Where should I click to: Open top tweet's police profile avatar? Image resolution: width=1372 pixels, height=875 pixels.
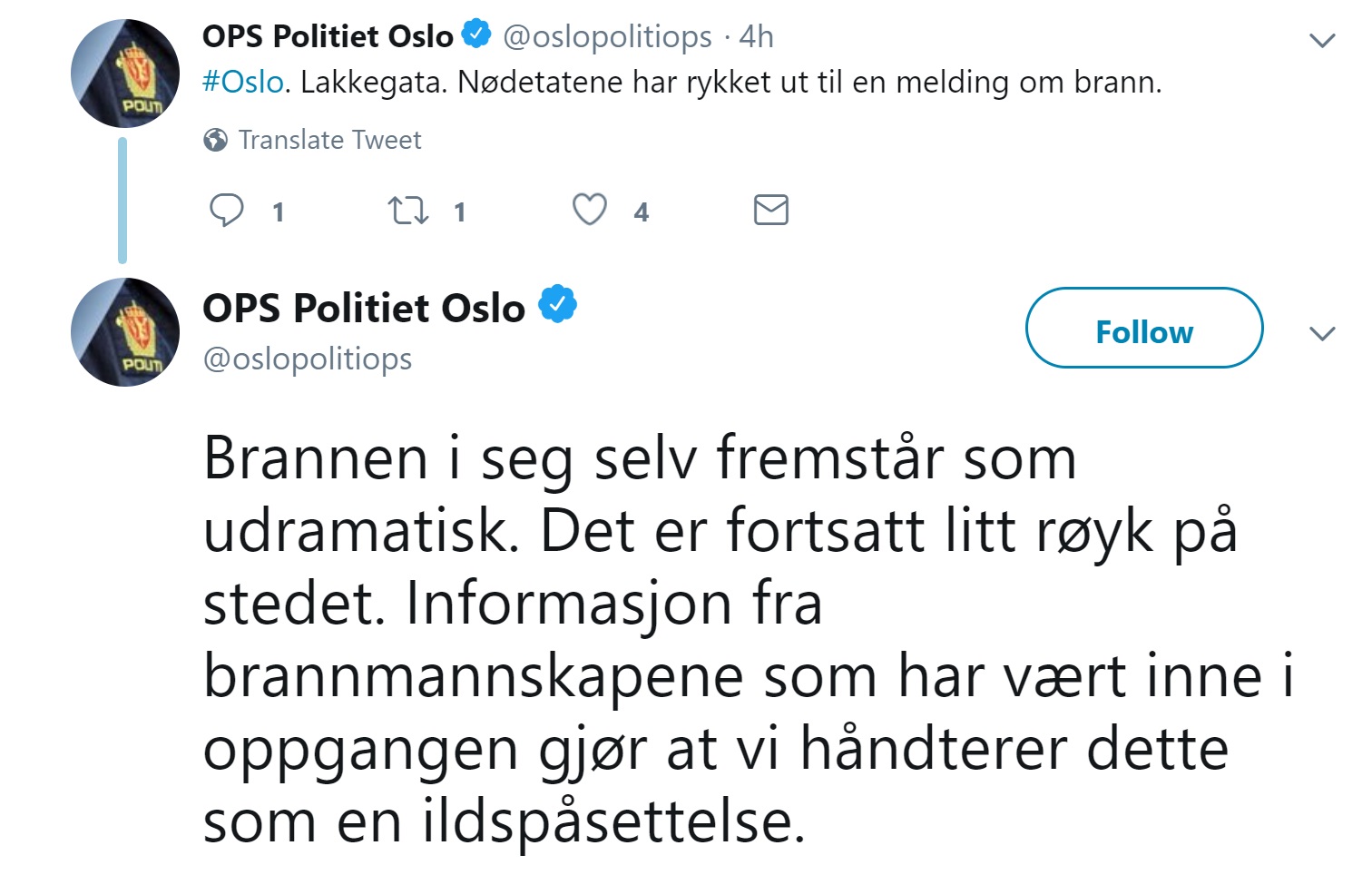coord(125,74)
